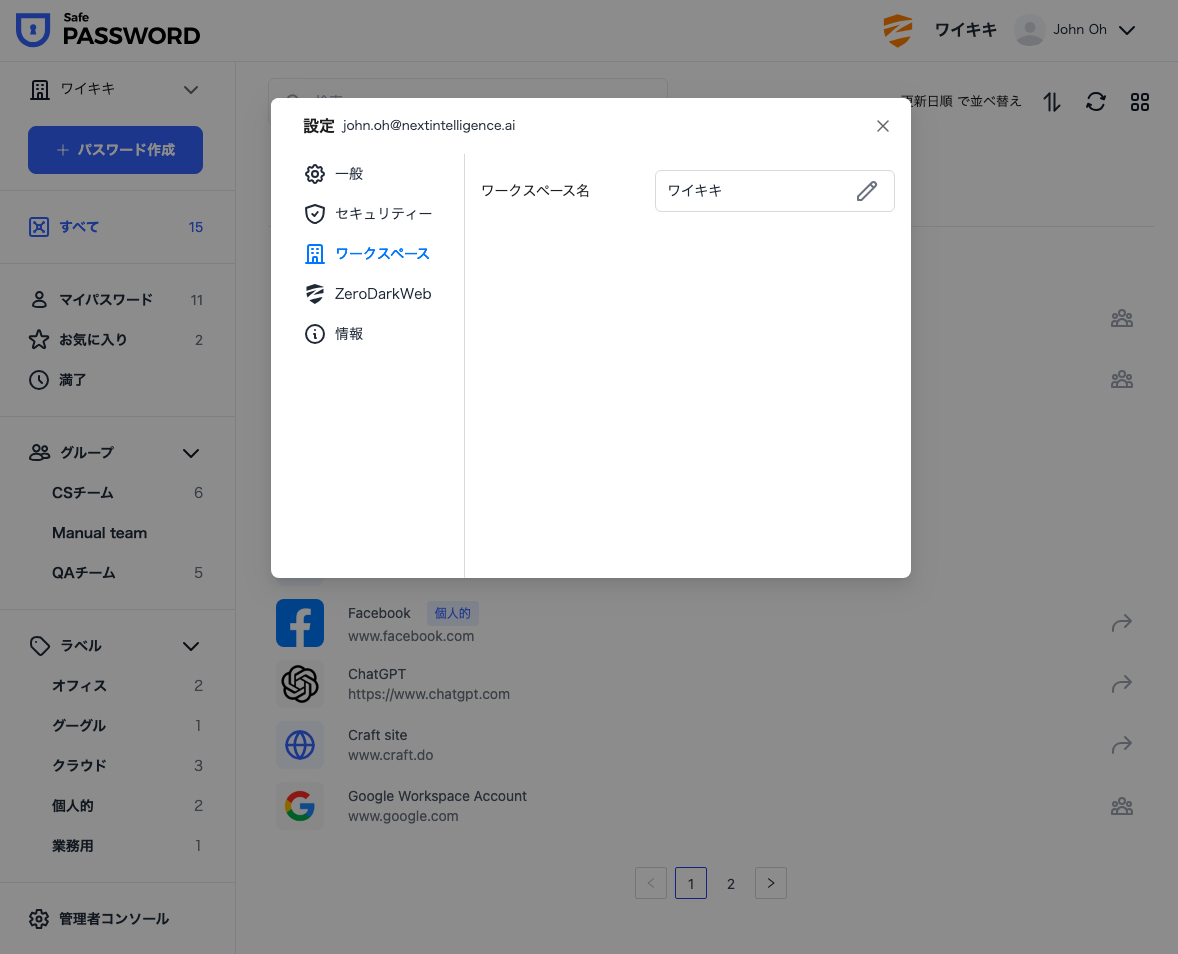Viewport: 1178px width, 954px height.
Task: Click the ワークスペース名 input field
Action: click(755, 191)
